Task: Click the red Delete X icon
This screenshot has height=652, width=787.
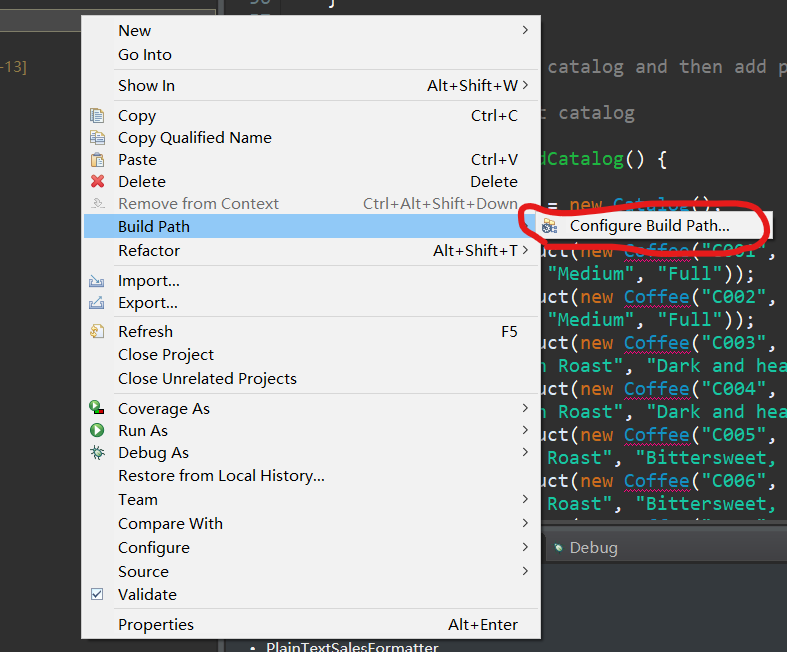Action: 97,181
